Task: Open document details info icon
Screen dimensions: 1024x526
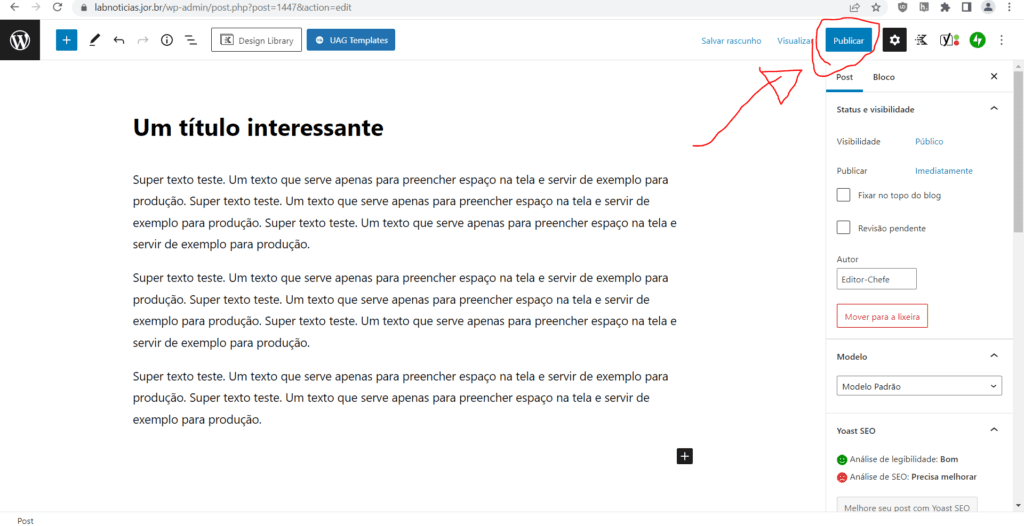Action: point(166,41)
